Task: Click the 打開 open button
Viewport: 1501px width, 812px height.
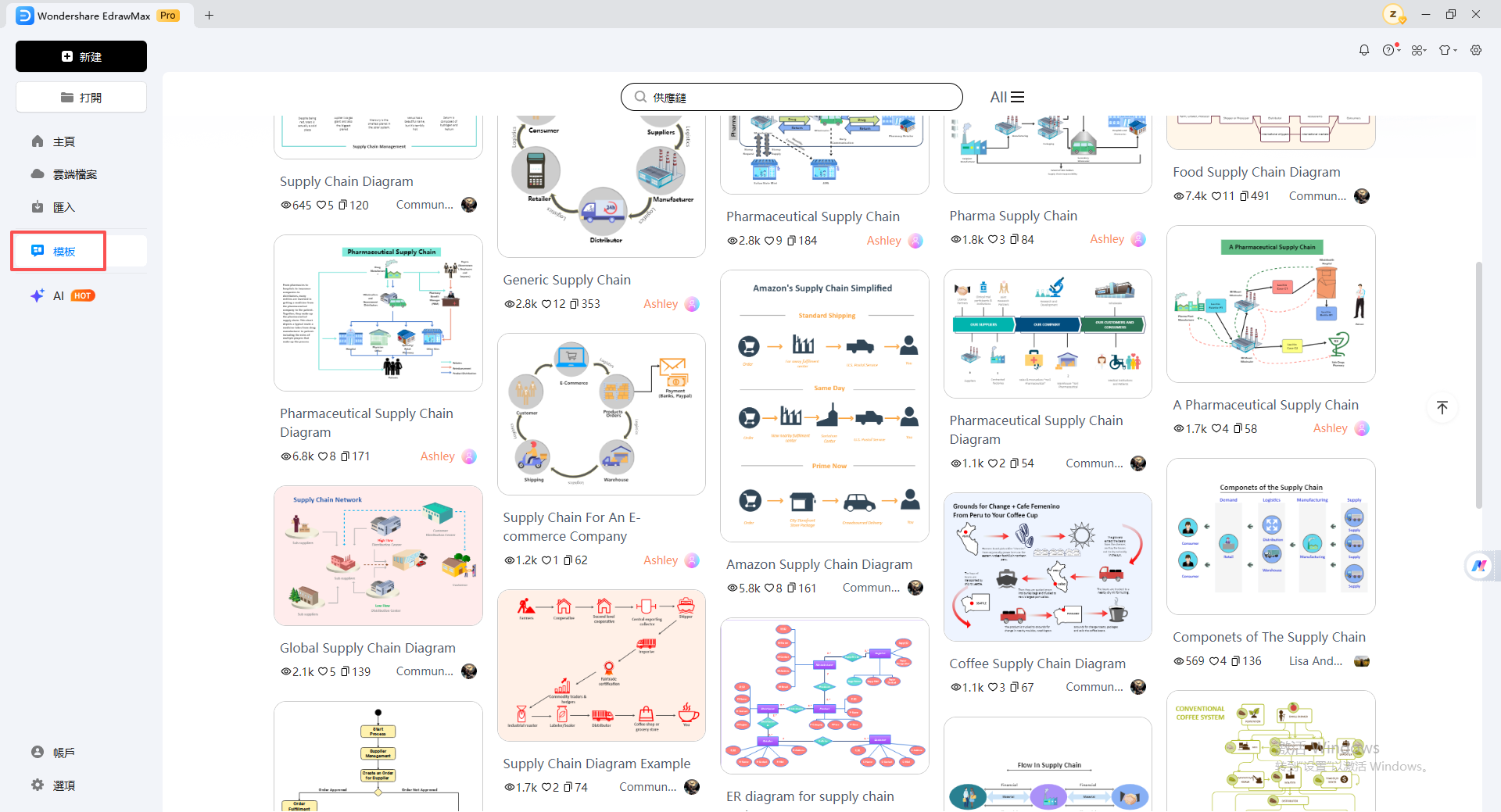Action: 81,98
